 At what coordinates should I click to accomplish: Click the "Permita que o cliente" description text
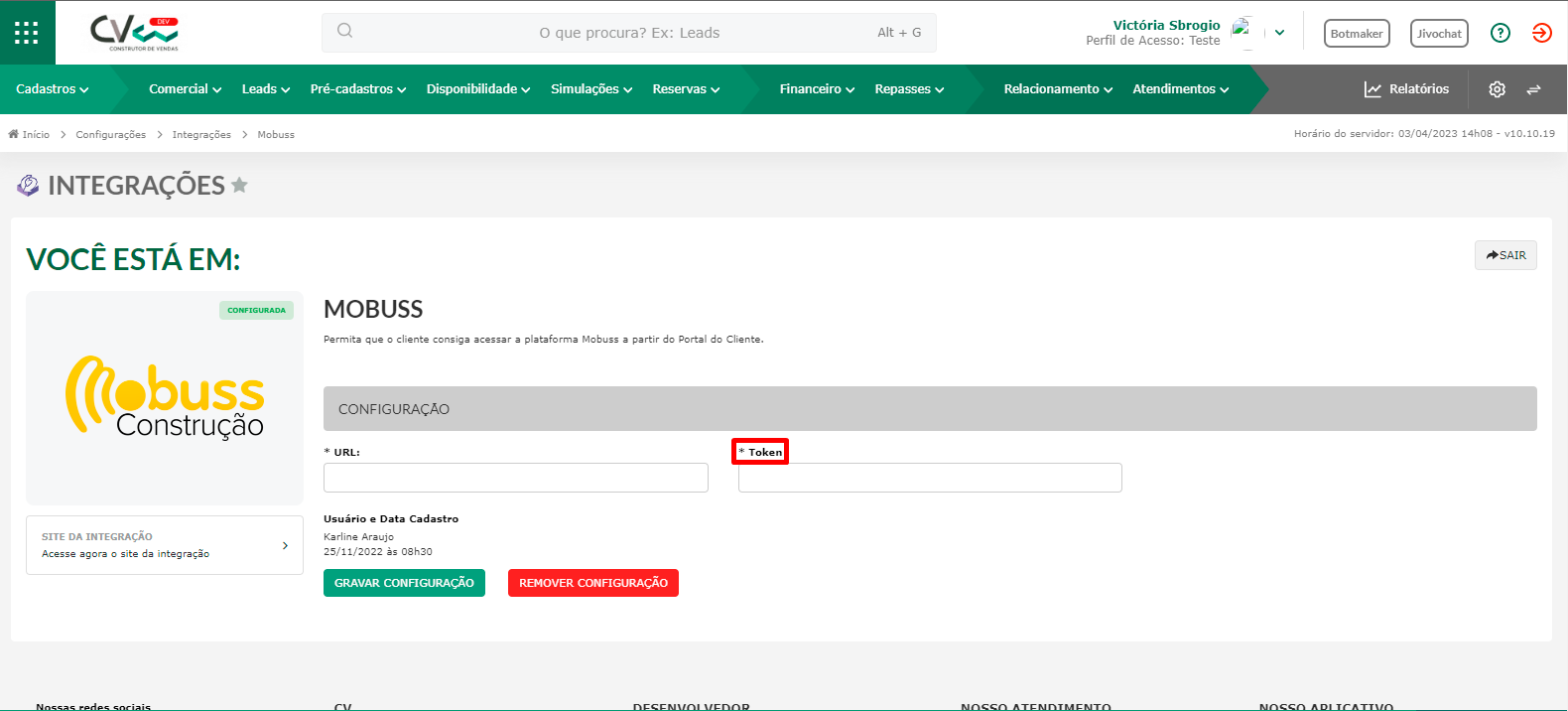544,340
